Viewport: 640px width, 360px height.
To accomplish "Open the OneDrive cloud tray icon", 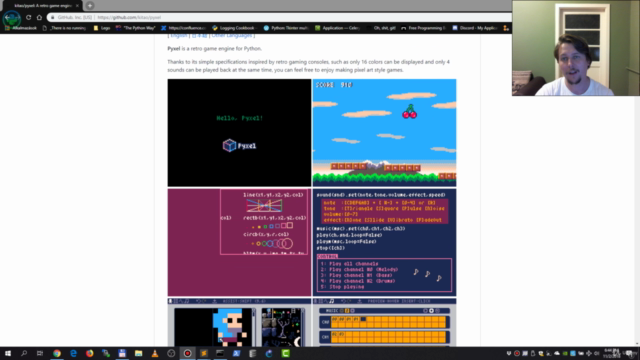I will (x=557, y=353).
